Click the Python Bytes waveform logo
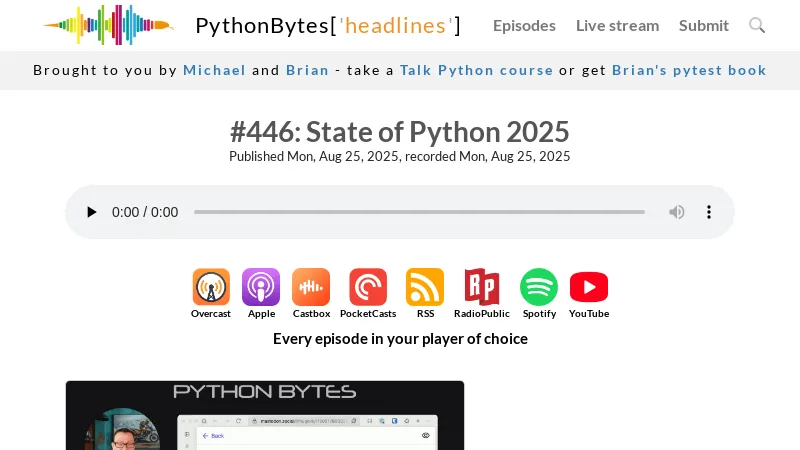 [108, 25]
